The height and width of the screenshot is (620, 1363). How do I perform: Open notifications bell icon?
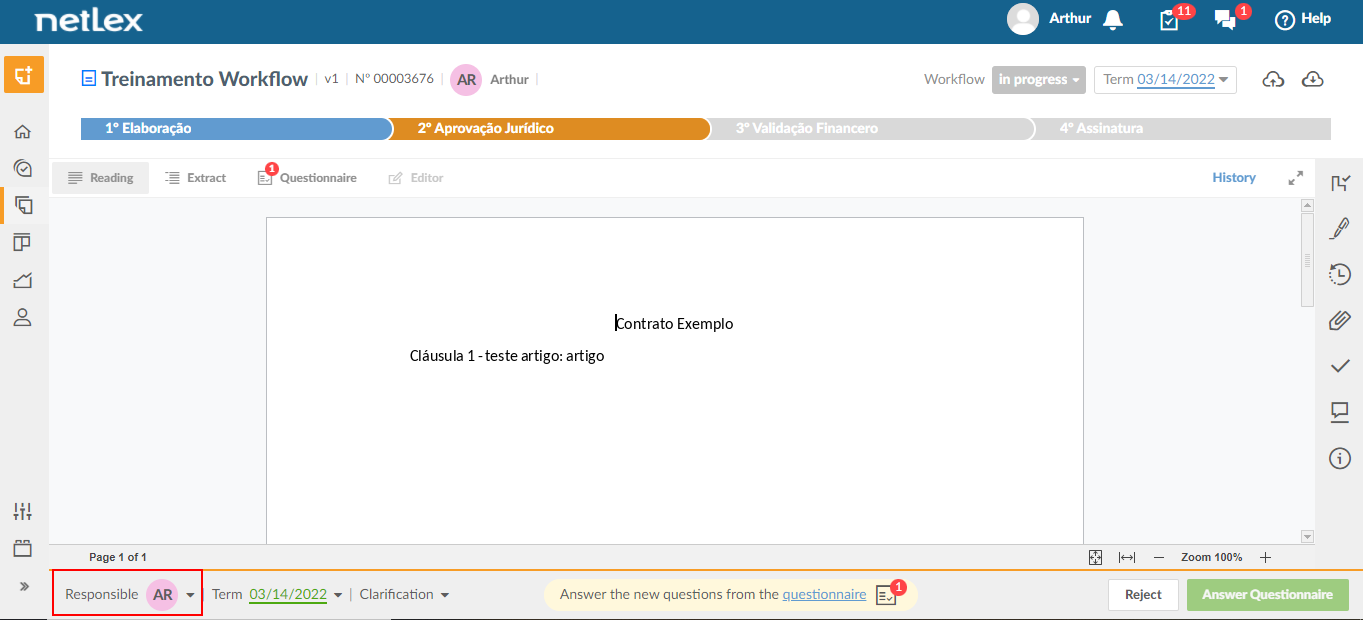[x=1112, y=19]
